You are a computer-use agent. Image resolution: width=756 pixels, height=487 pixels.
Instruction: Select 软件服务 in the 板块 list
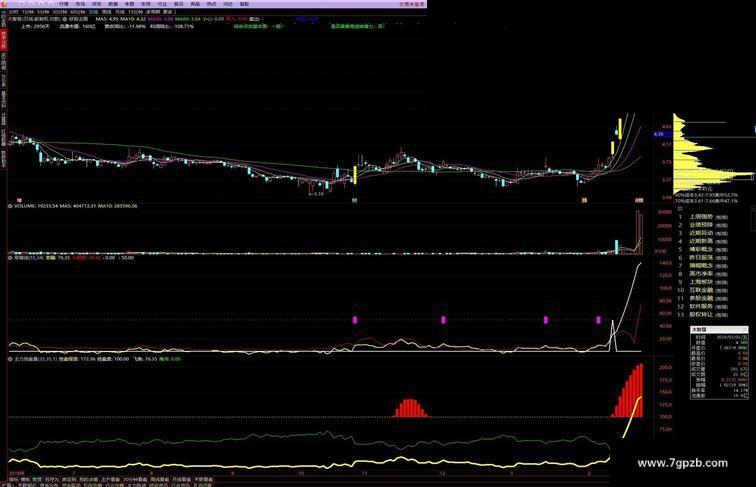(701, 306)
